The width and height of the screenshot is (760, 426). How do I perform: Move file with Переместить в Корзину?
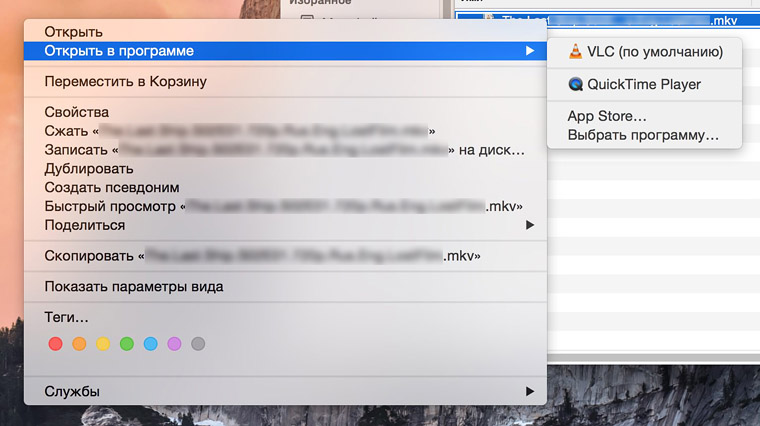pyautogui.click(x=285, y=81)
